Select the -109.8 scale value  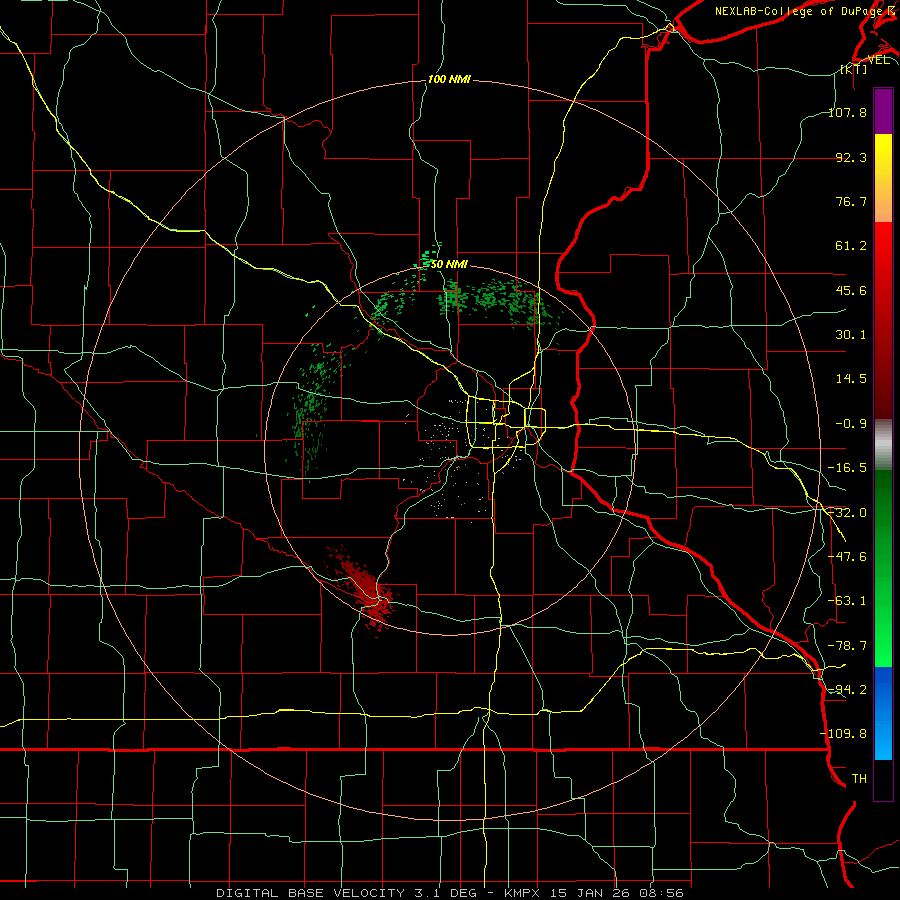click(843, 734)
